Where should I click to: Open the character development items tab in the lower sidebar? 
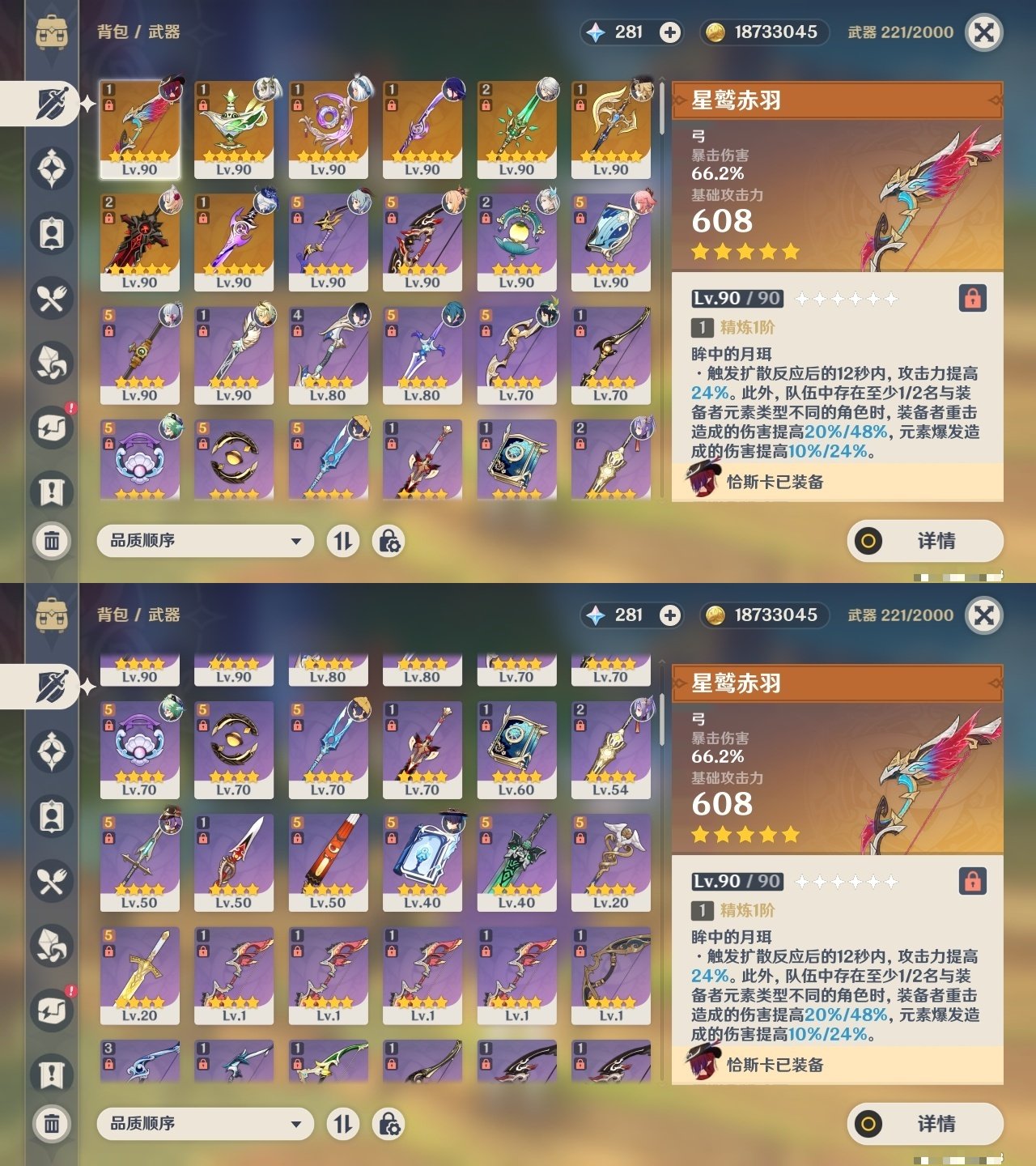click(x=52, y=816)
